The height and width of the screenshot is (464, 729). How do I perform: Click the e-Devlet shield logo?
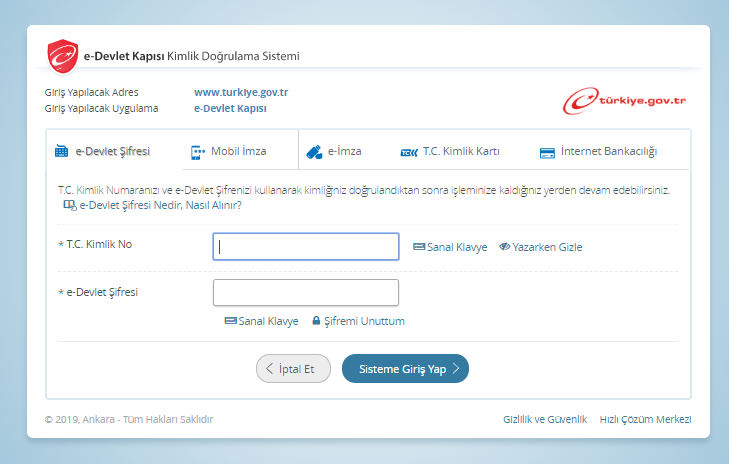click(x=63, y=54)
